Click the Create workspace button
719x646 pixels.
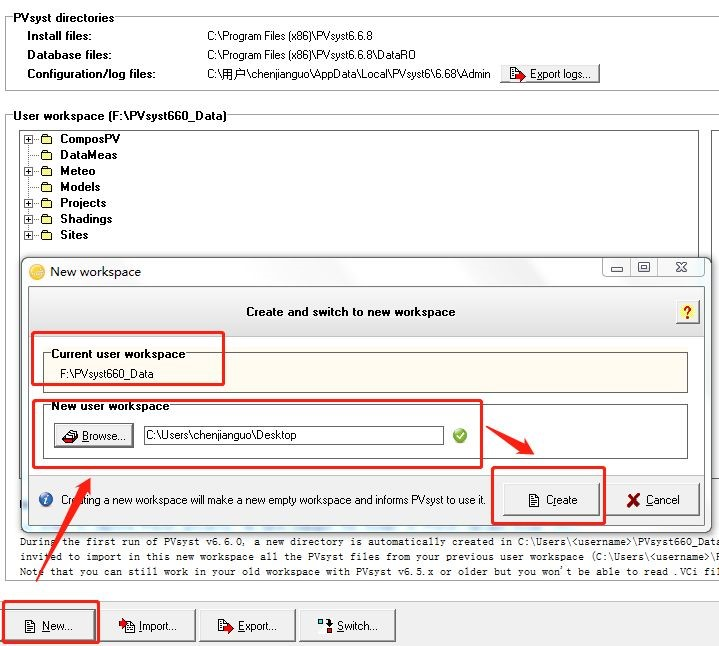tap(551, 500)
